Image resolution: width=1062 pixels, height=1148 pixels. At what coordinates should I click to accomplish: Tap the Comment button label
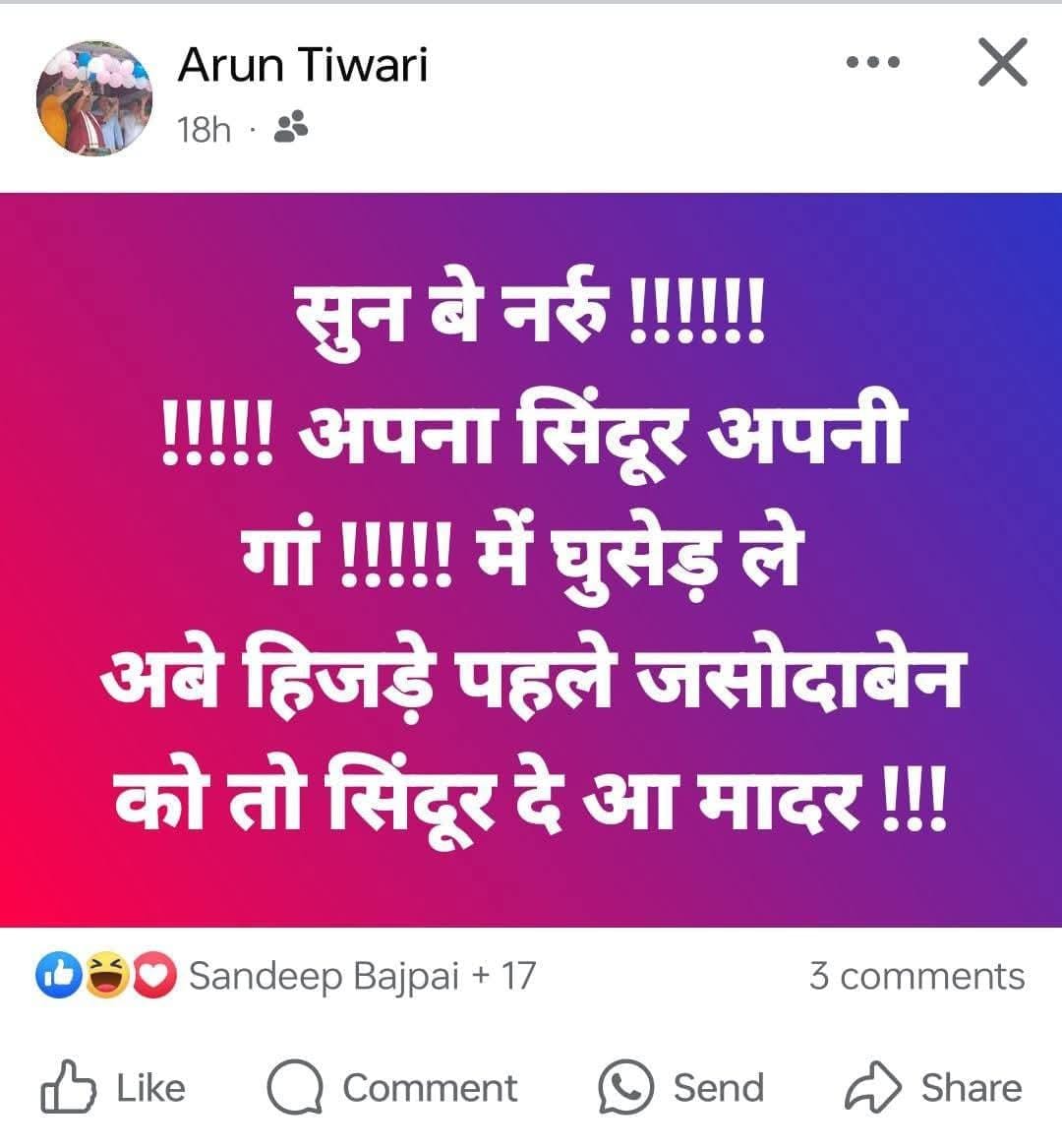click(x=430, y=1088)
